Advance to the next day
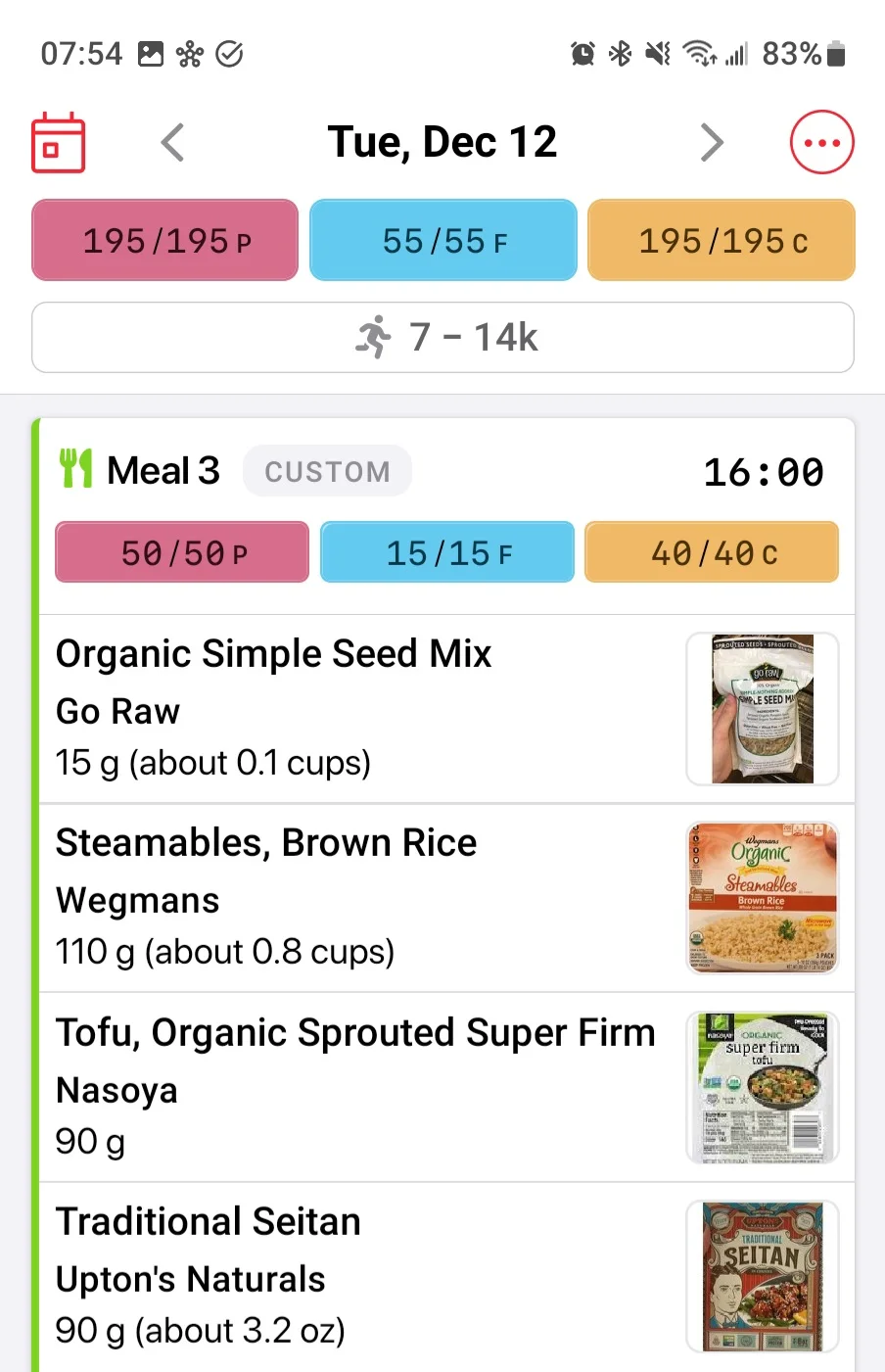The image size is (885, 1372). [712, 143]
